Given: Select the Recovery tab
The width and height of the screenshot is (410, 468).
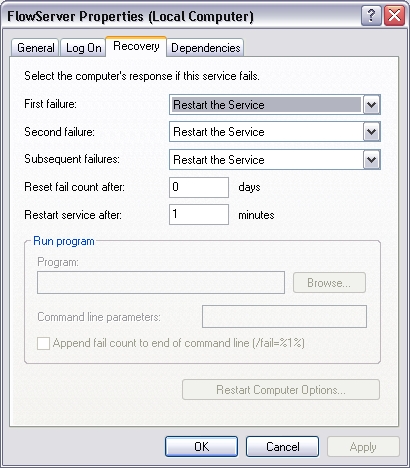Looking at the screenshot, I should pos(136,46).
